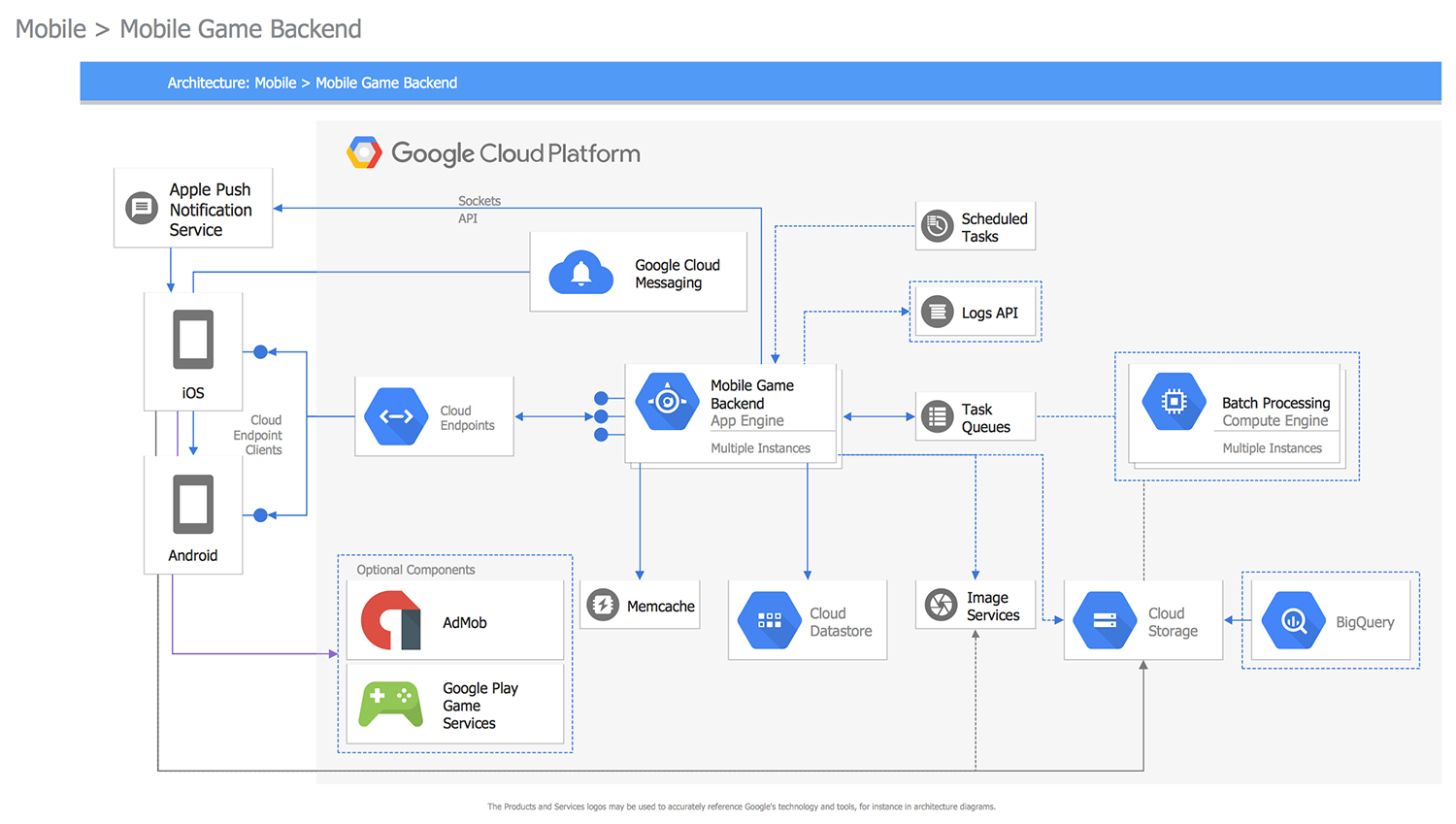The image size is (1456, 824).
Task: Select the "Cloud Datastore" label
Action: point(841,622)
